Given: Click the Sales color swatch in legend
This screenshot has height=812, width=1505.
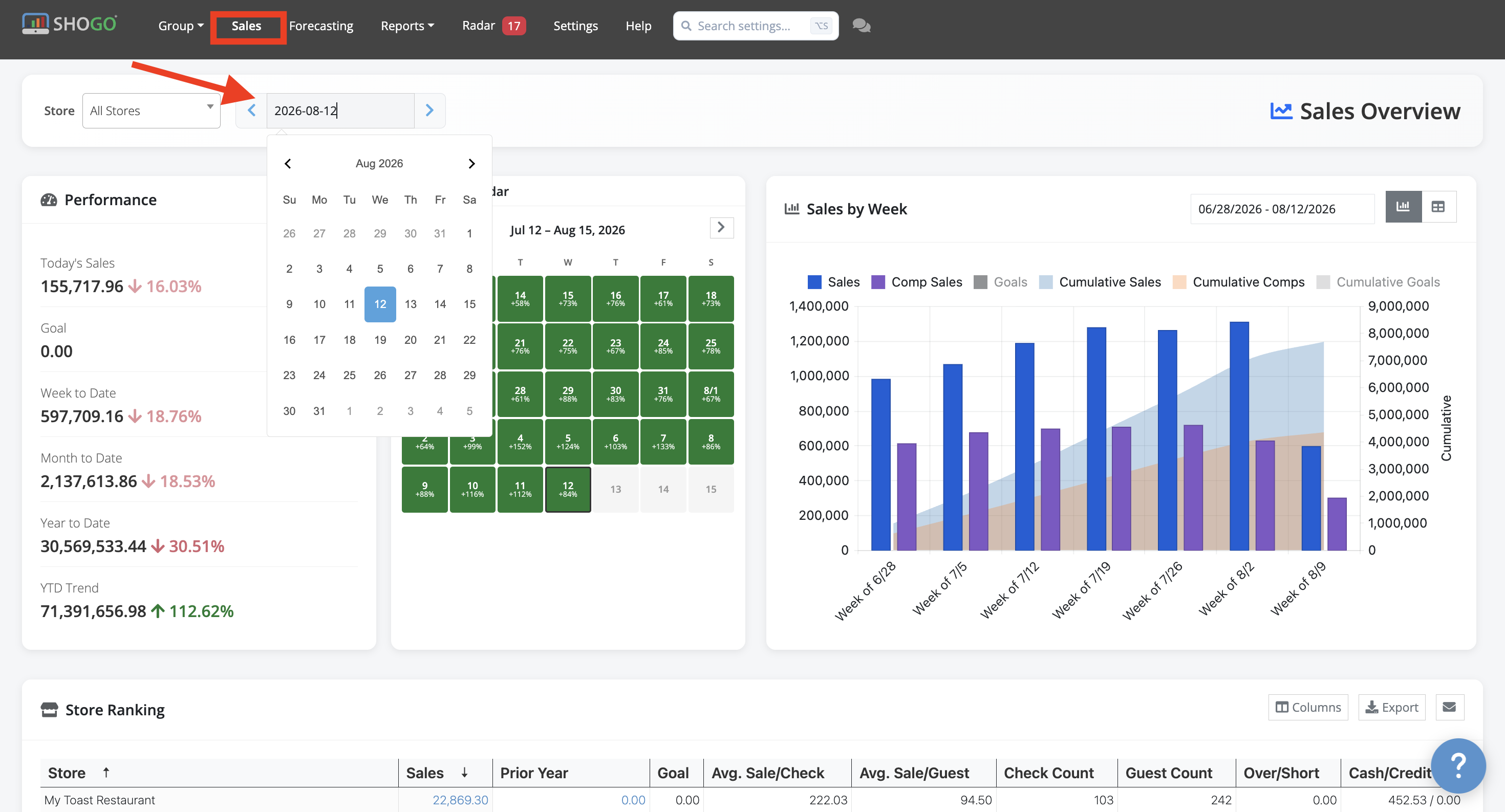Looking at the screenshot, I should pos(814,282).
